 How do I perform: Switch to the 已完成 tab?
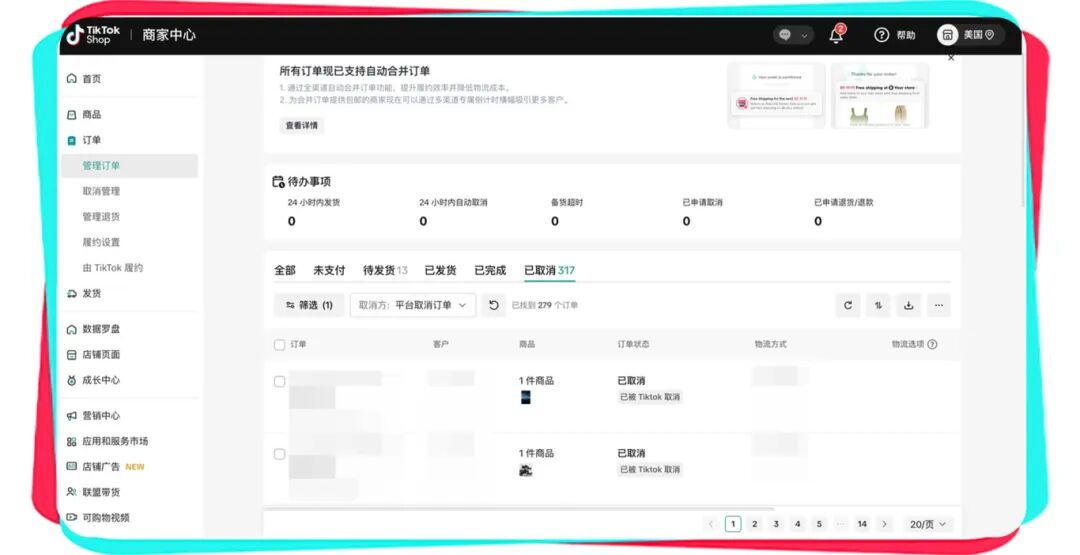point(490,270)
